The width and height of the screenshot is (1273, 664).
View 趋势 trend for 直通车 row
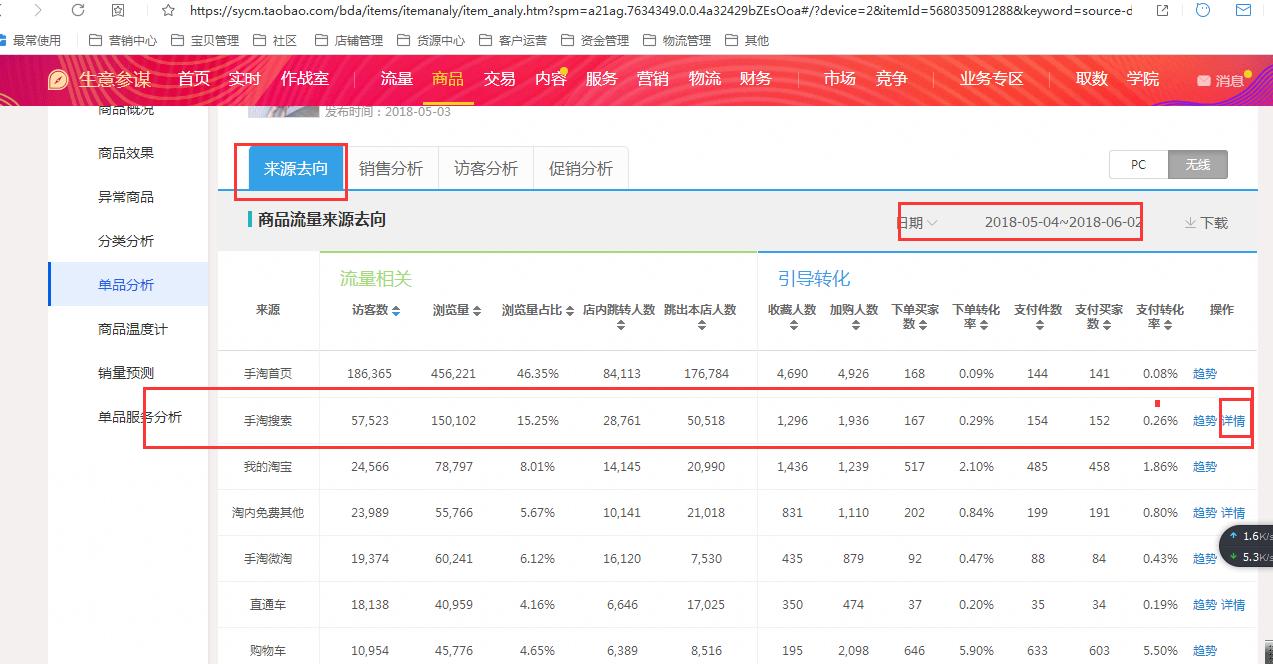click(1204, 605)
